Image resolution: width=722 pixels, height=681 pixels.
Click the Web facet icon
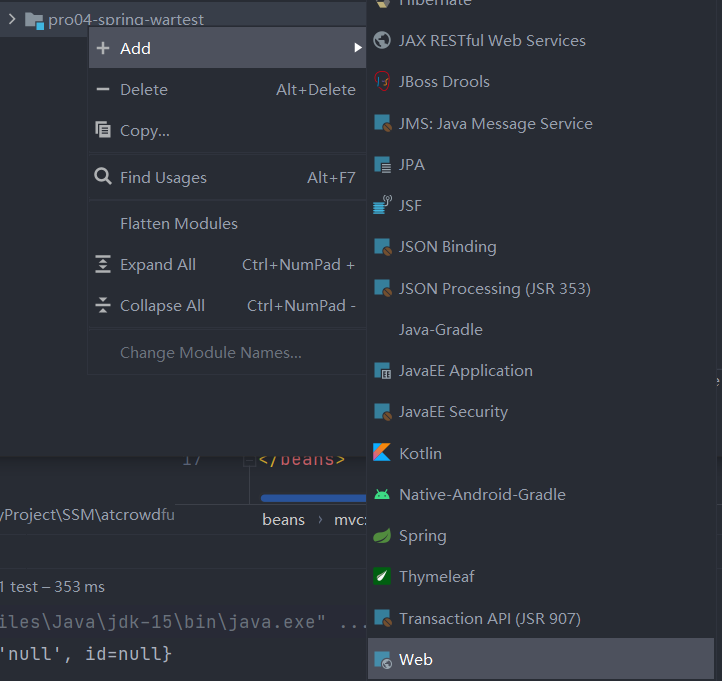tap(383, 659)
